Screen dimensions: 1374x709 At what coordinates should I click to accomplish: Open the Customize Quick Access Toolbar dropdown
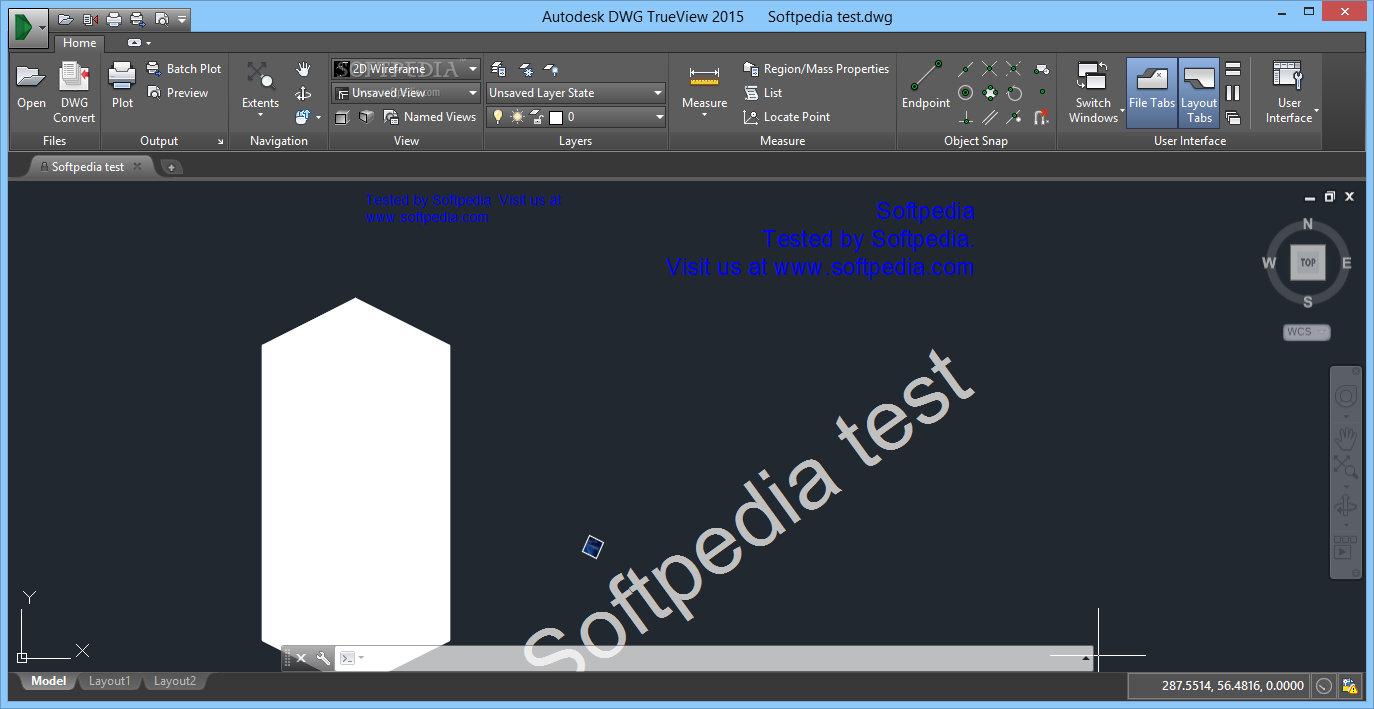182,18
